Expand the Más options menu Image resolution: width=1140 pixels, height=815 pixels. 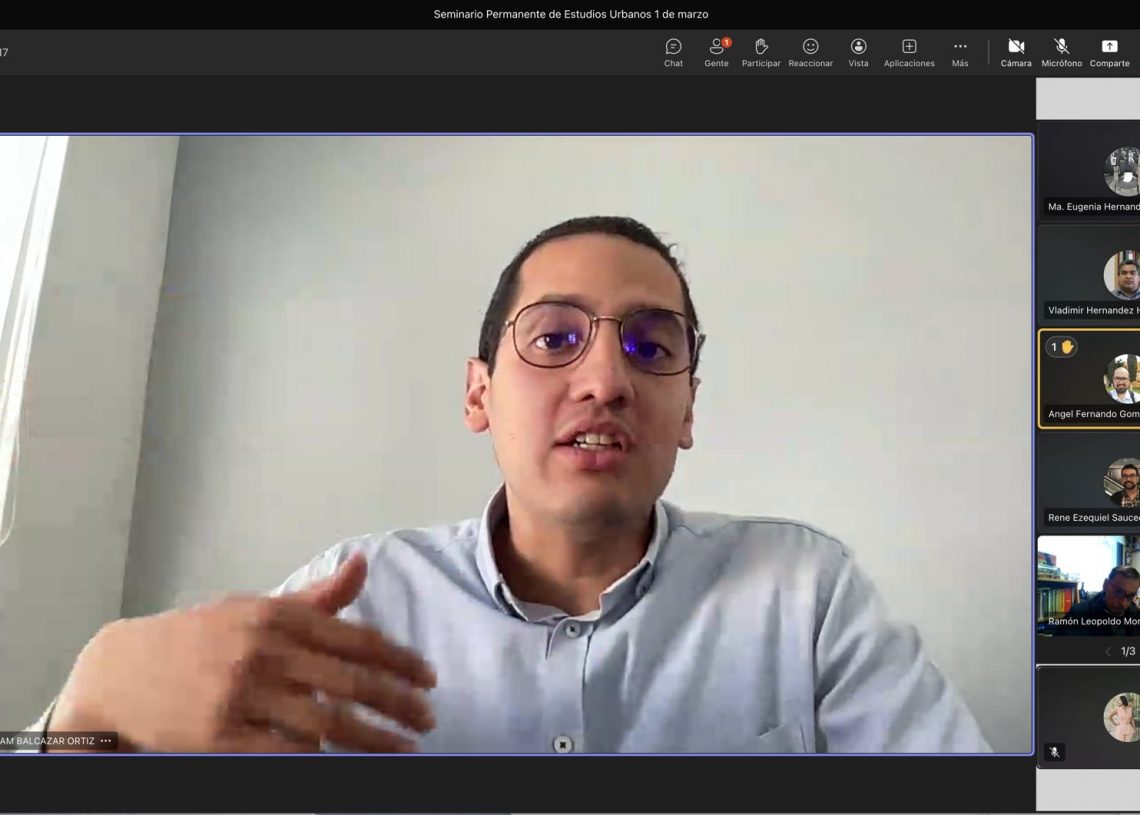click(x=960, y=52)
